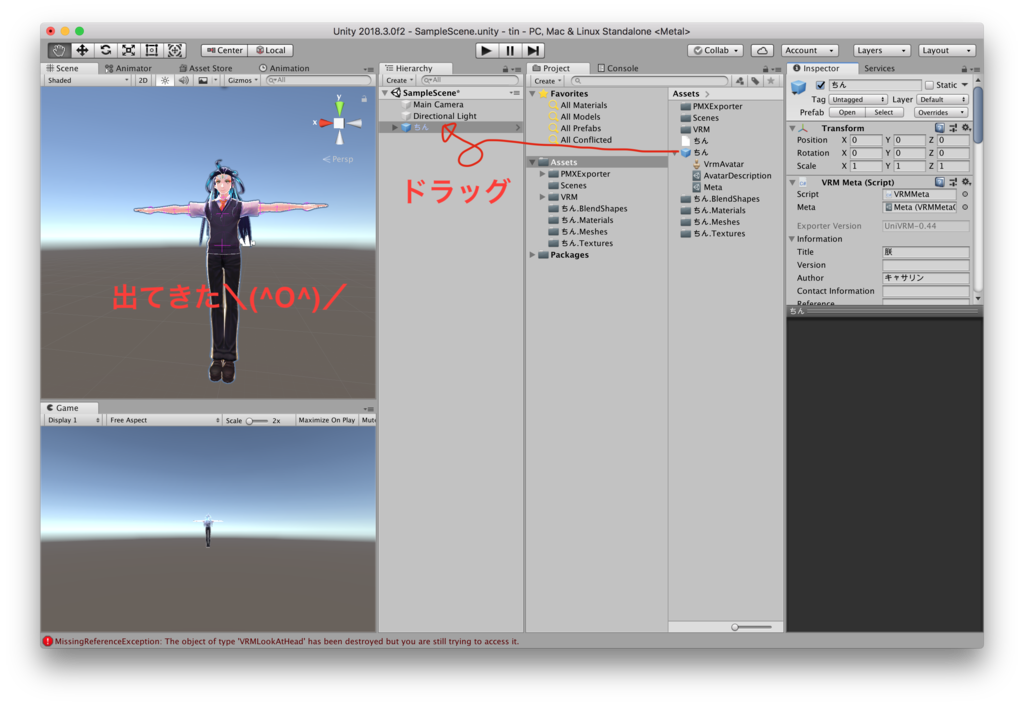
Task: Open the Layers dropdown
Action: pos(882,50)
